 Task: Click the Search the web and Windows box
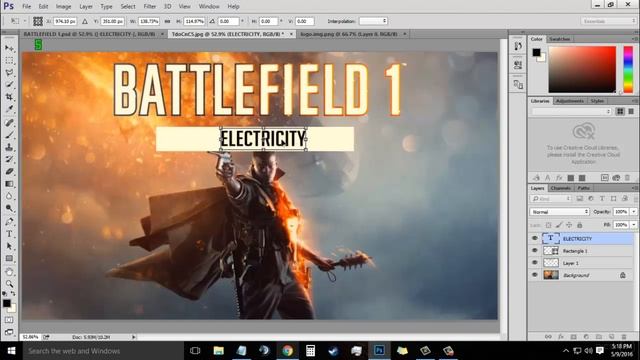[102, 351]
